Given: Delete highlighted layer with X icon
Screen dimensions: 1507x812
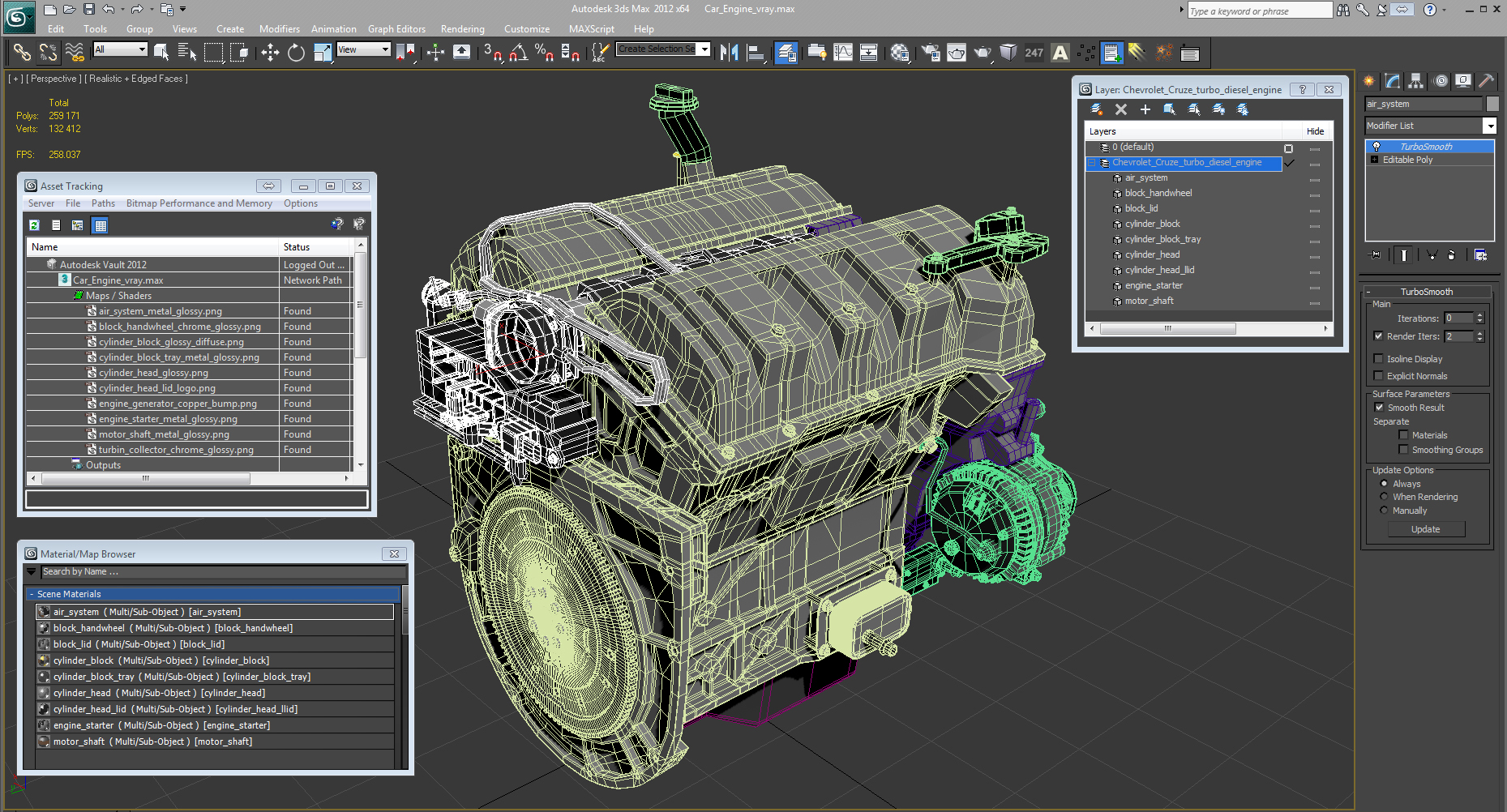Looking at the screenshot, I should tap(1121, 109).
